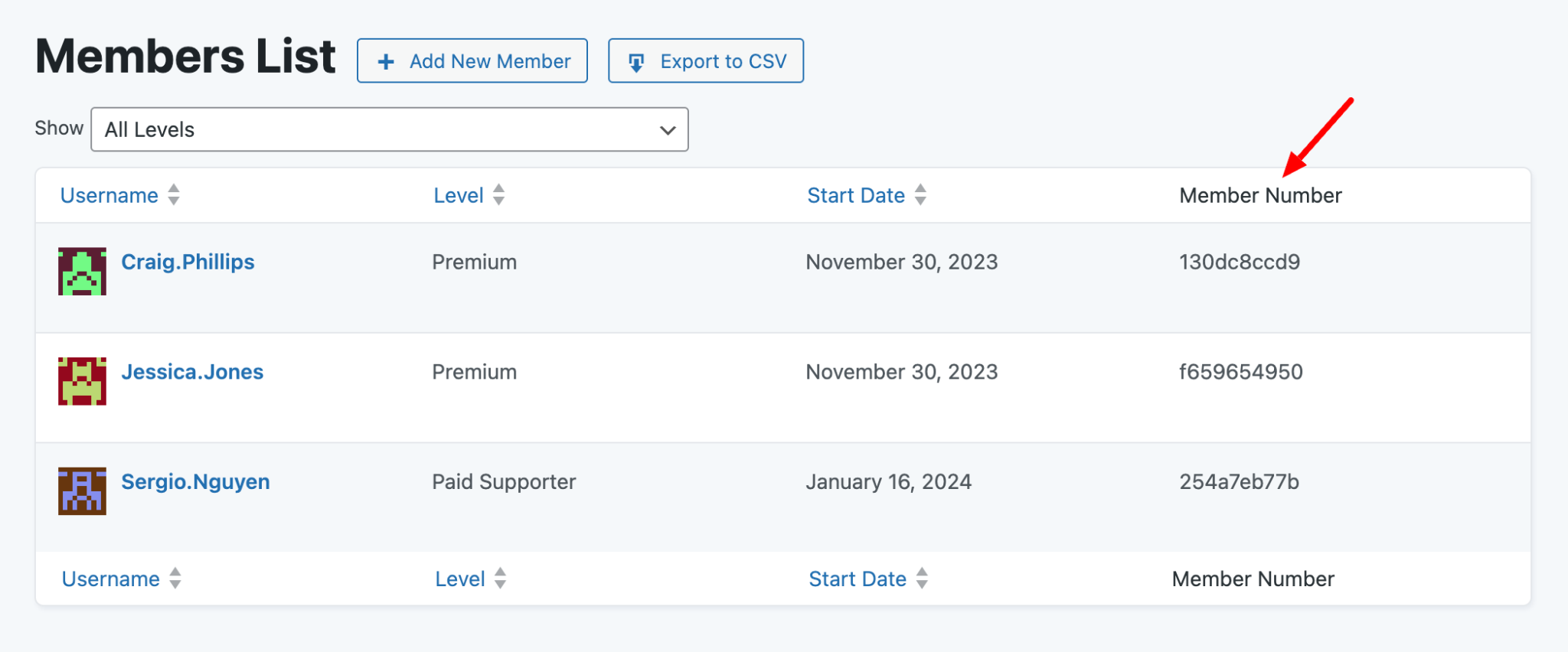
Task: Click sort arrows beside Username header
Action: pos(173,195)
